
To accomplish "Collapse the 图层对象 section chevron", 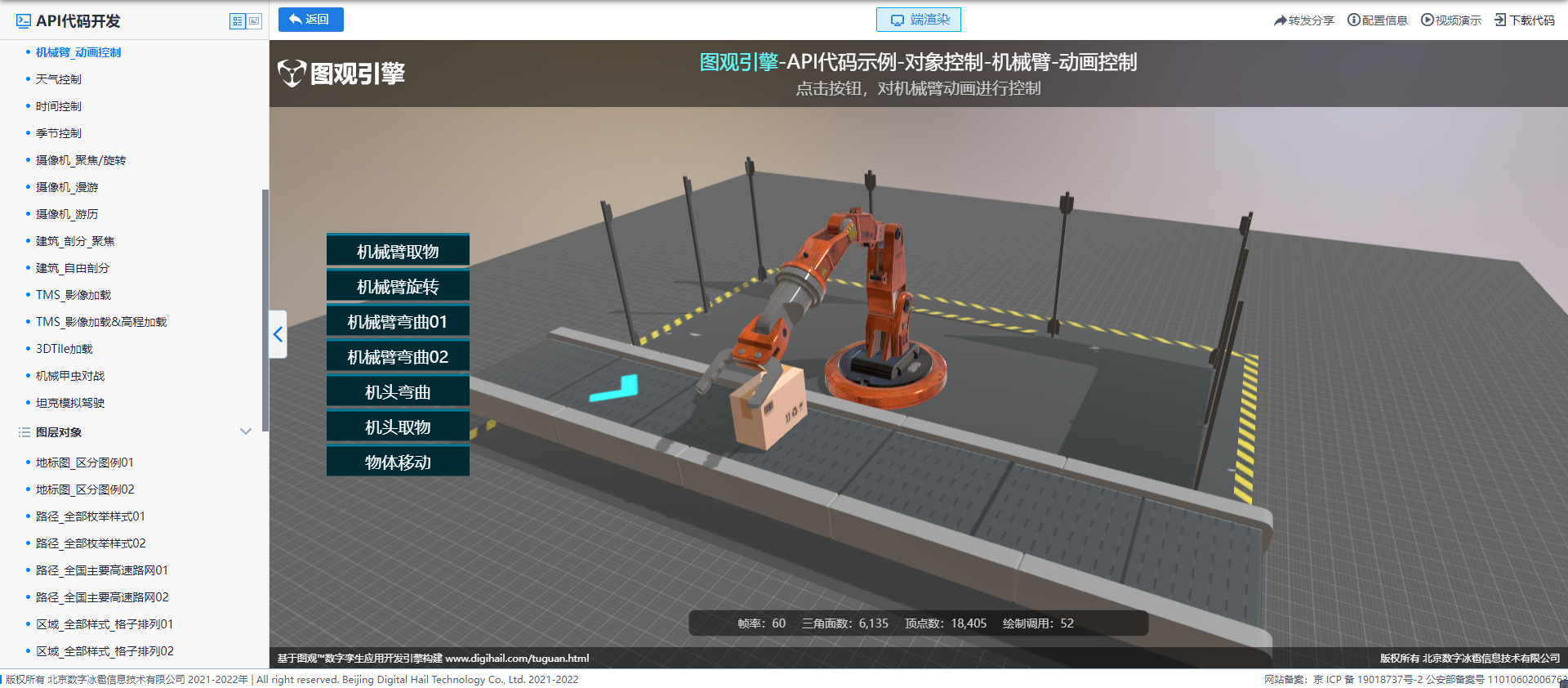I will pyautogui.click(x=245, y=431).
